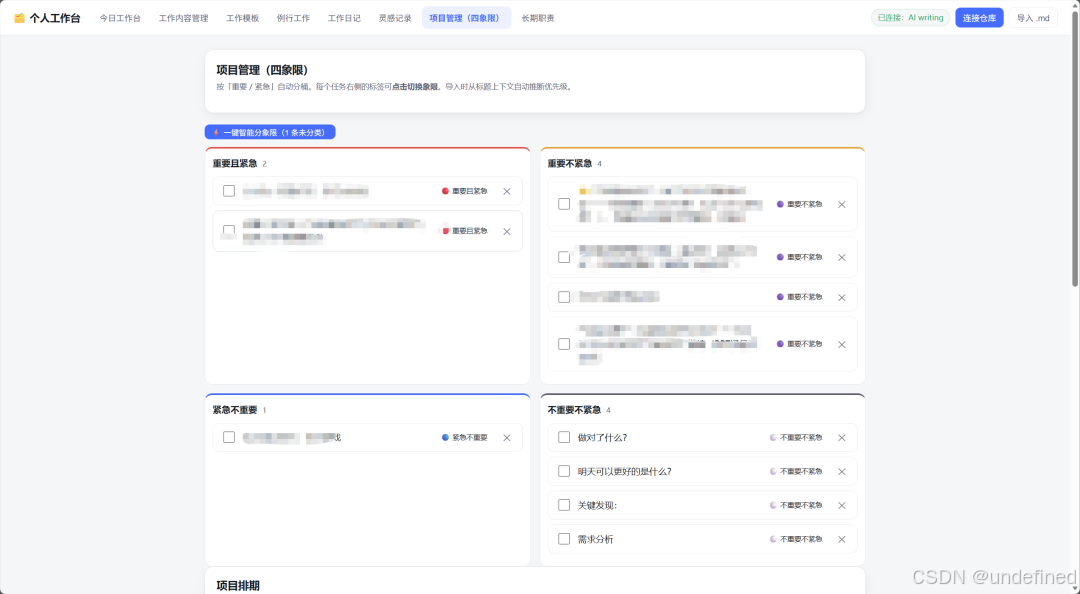This screenshot has width=1080, height=594.
Task: Click the 重要且紧急 quadrant heading
Action: (x=235, y=163)
